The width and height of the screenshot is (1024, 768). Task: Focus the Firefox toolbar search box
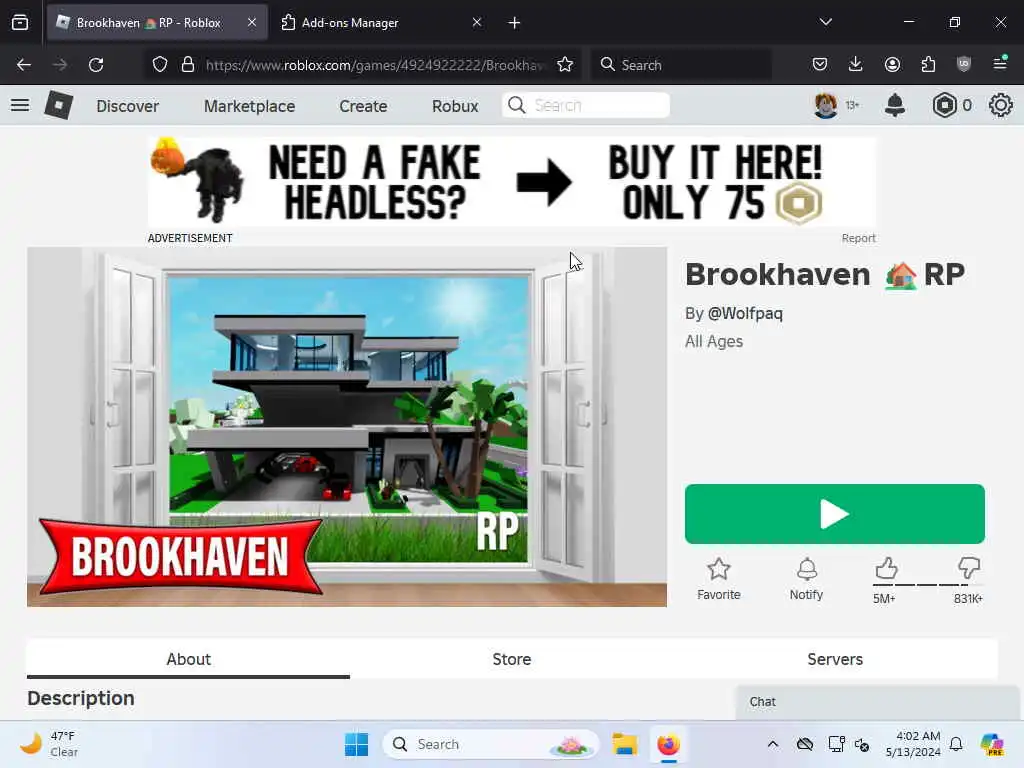click(681, 65)
